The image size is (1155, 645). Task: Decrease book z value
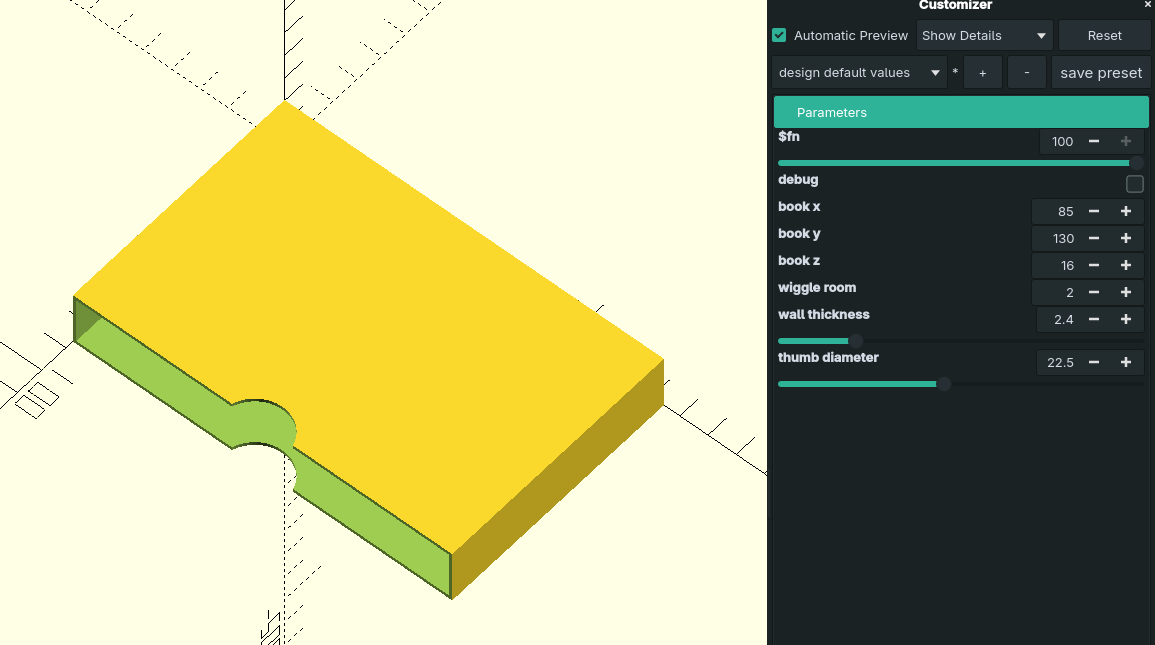(1094, 265)
